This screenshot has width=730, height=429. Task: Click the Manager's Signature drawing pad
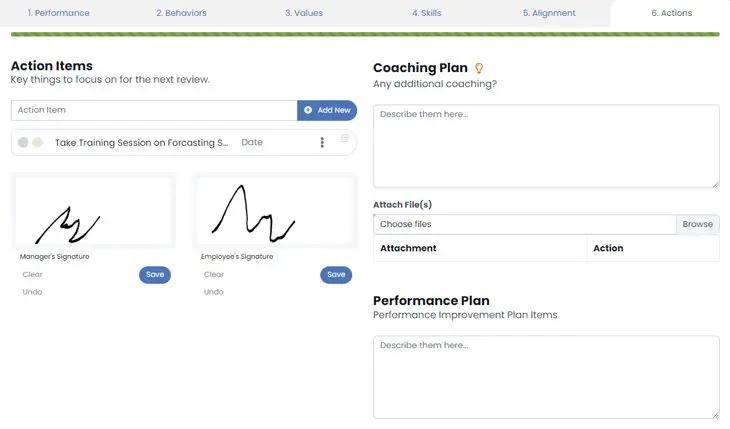pos(95,212)
